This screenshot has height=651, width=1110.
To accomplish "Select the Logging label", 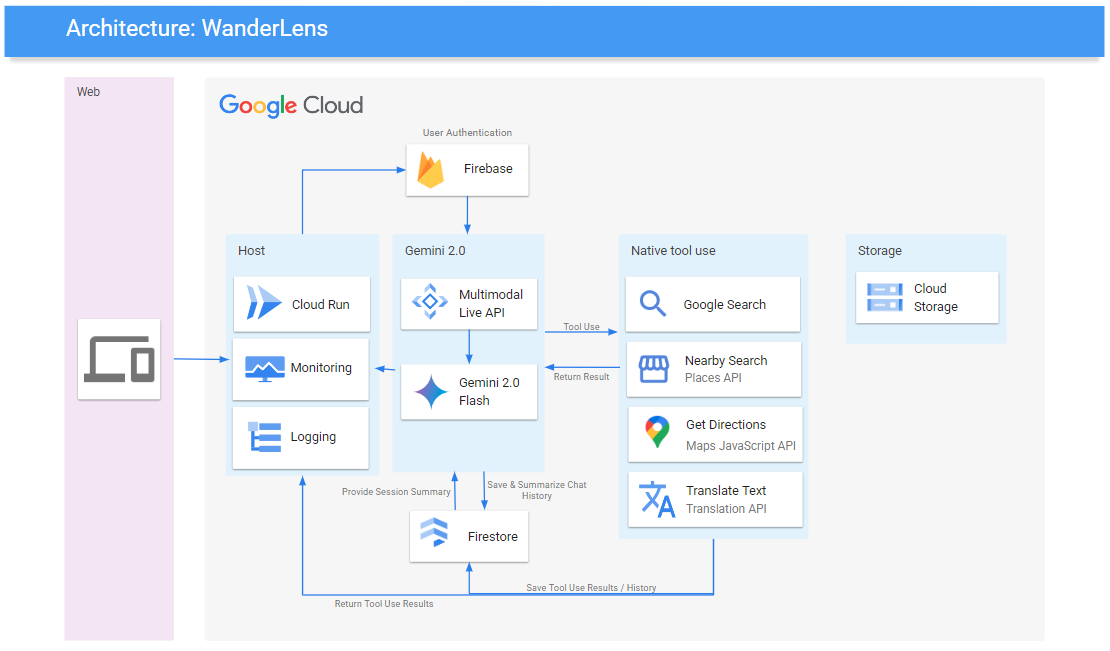I will [x=313, y=437].
